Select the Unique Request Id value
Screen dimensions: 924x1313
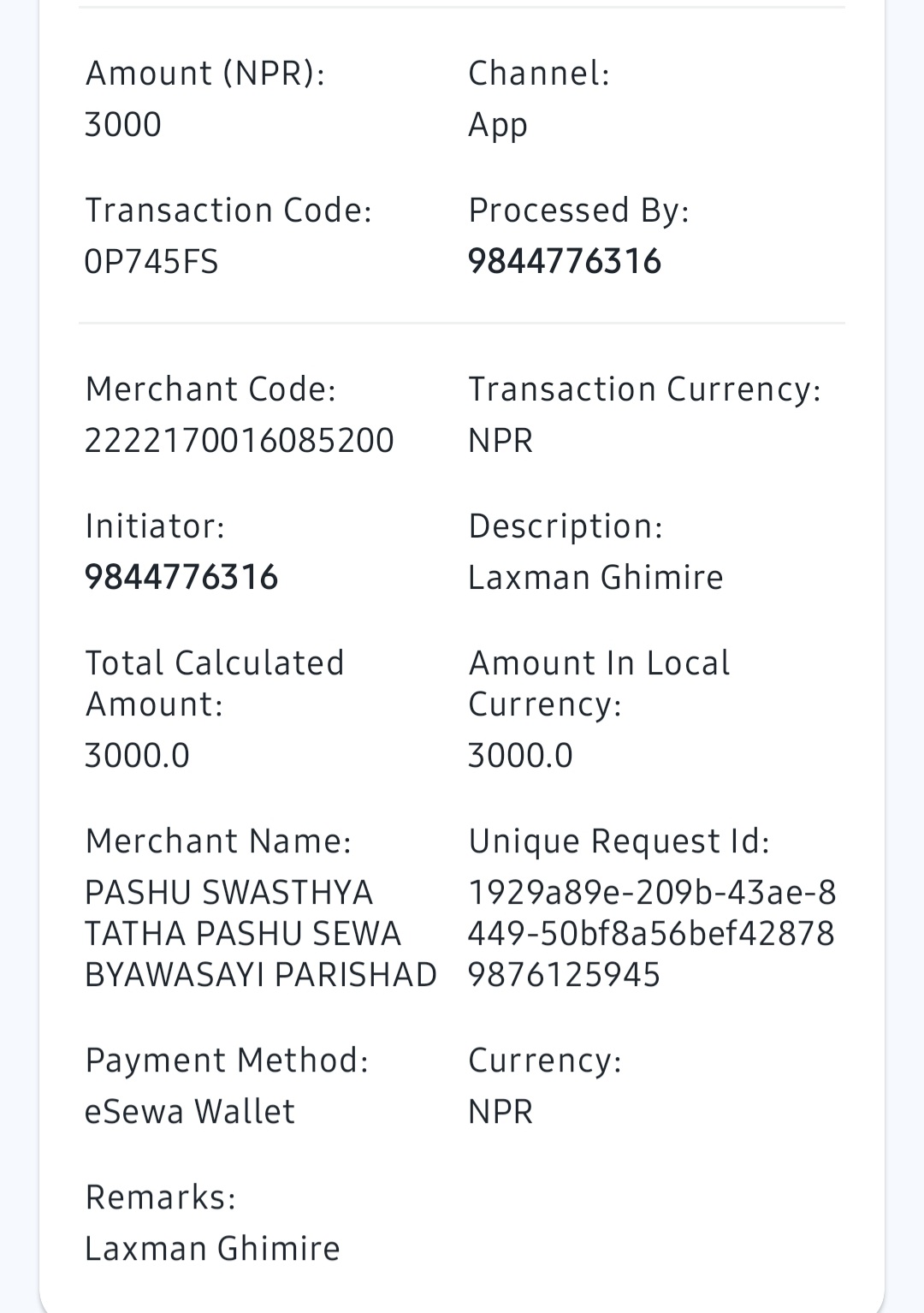pos(652,933)
